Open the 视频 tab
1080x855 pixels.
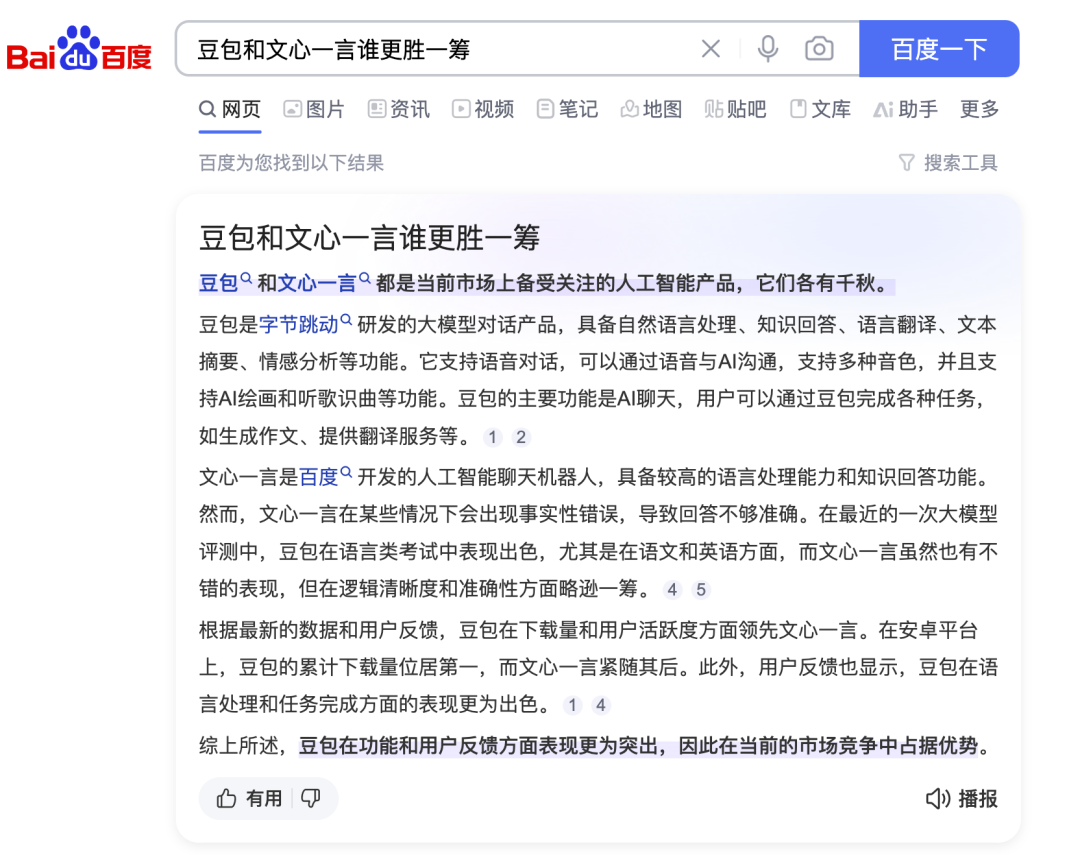coord(483,109)
